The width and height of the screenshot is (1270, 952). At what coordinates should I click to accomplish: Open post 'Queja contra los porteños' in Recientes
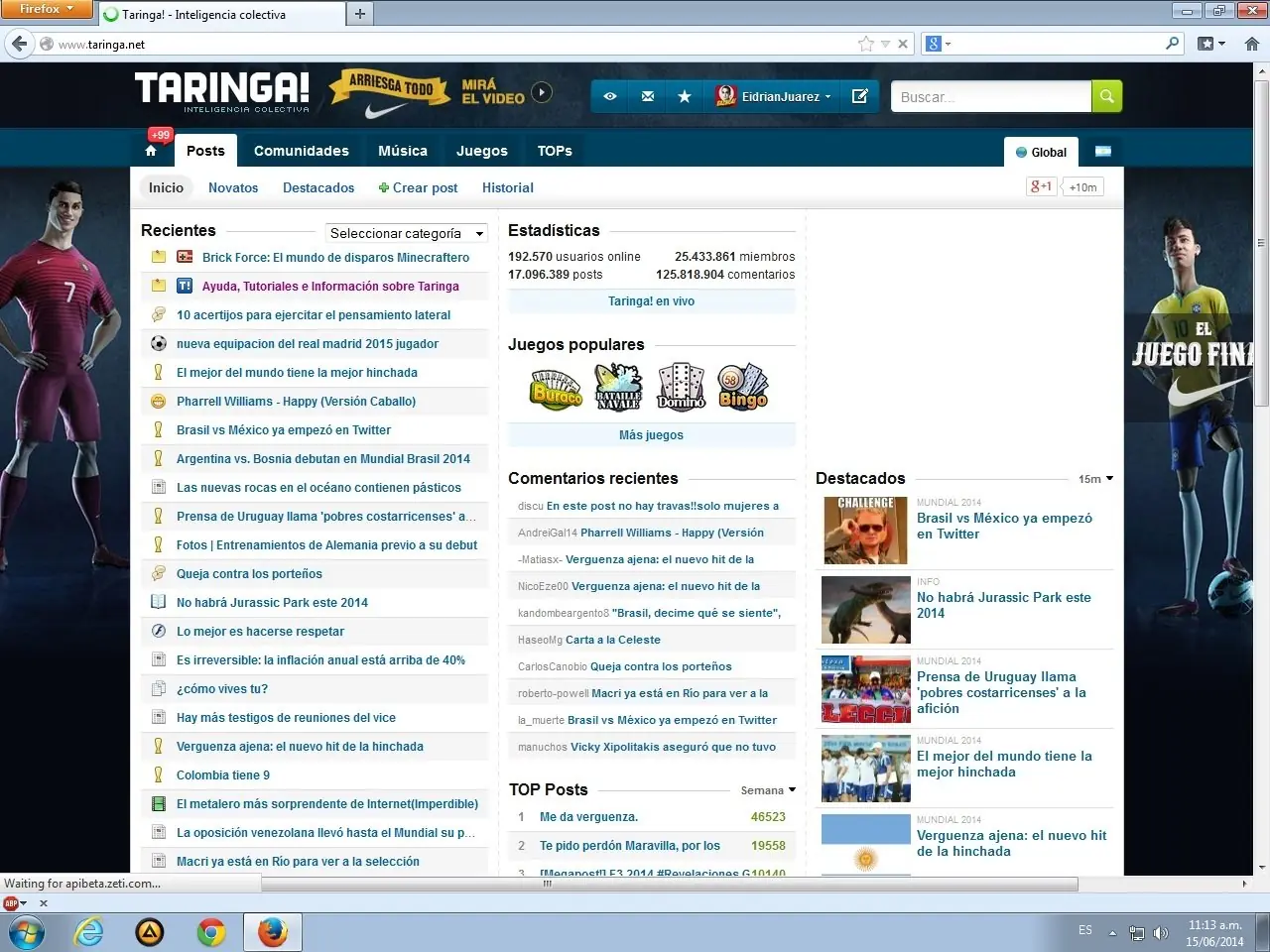(249, 574)
